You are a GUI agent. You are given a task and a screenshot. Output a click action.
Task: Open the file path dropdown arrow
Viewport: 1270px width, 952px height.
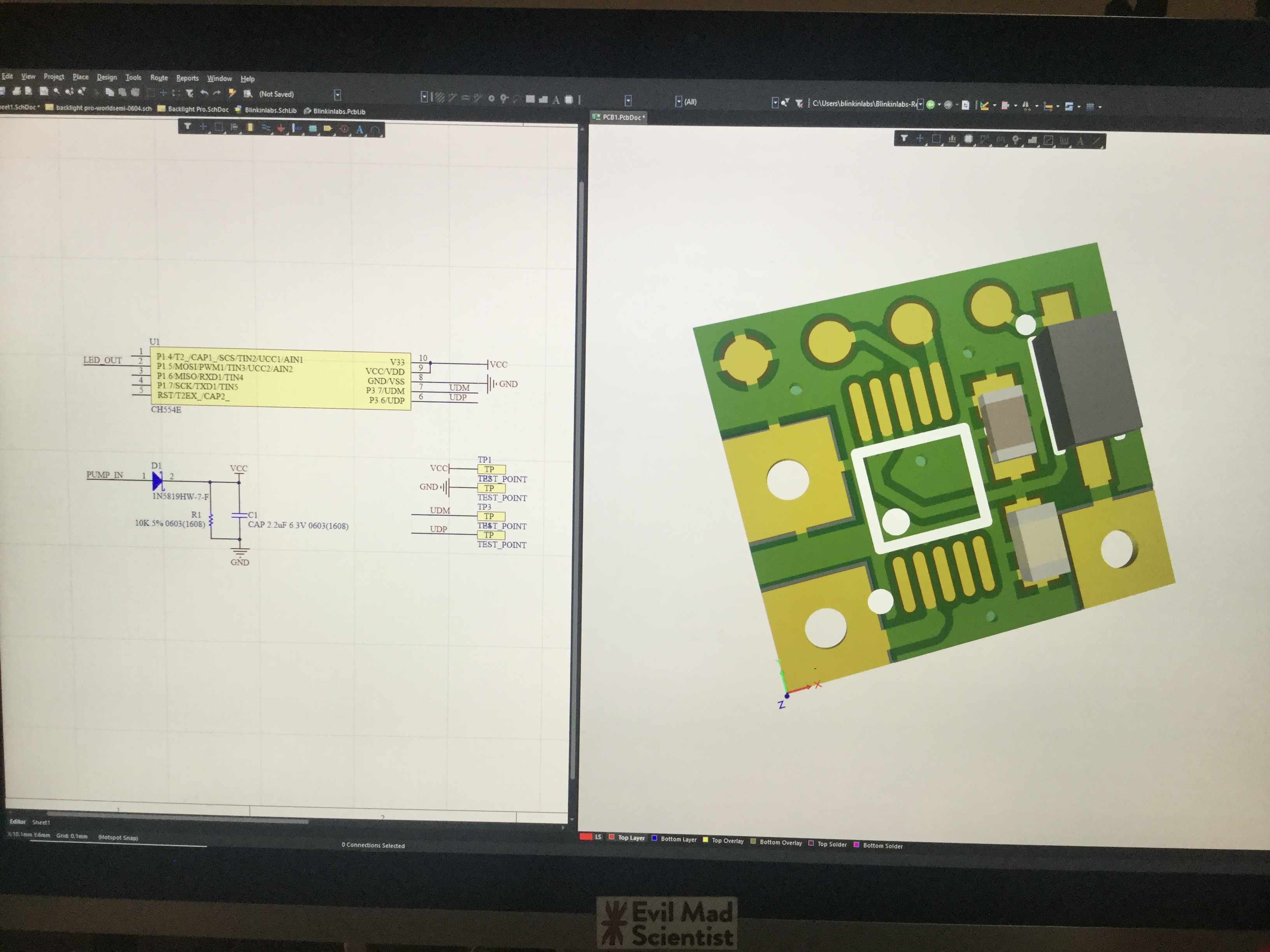click(920, 104)
